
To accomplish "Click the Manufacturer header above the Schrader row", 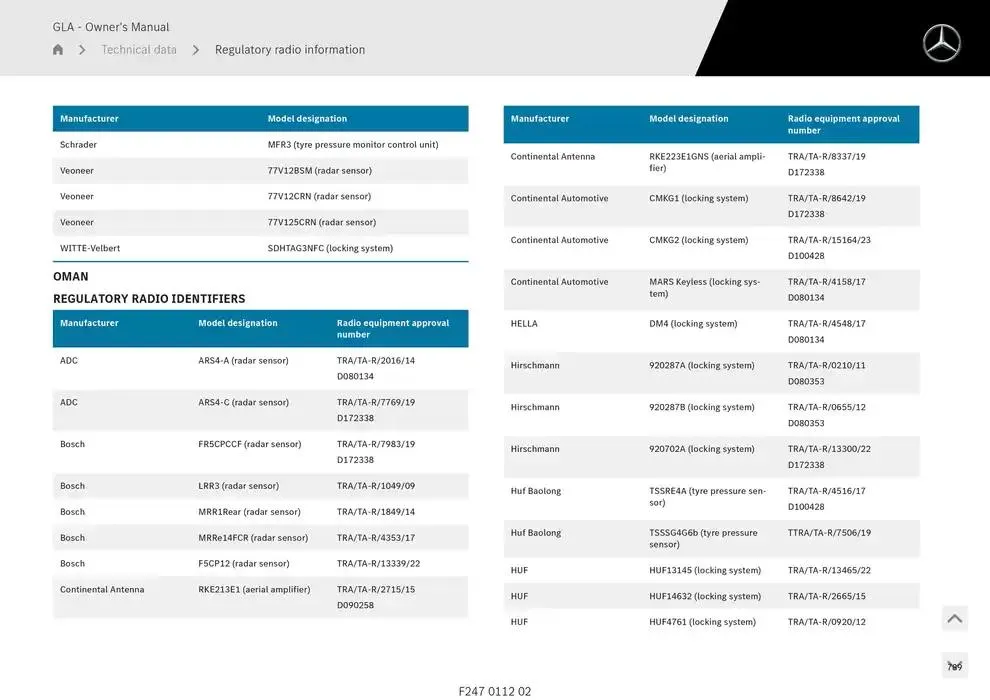I will (x=89, y=119).
